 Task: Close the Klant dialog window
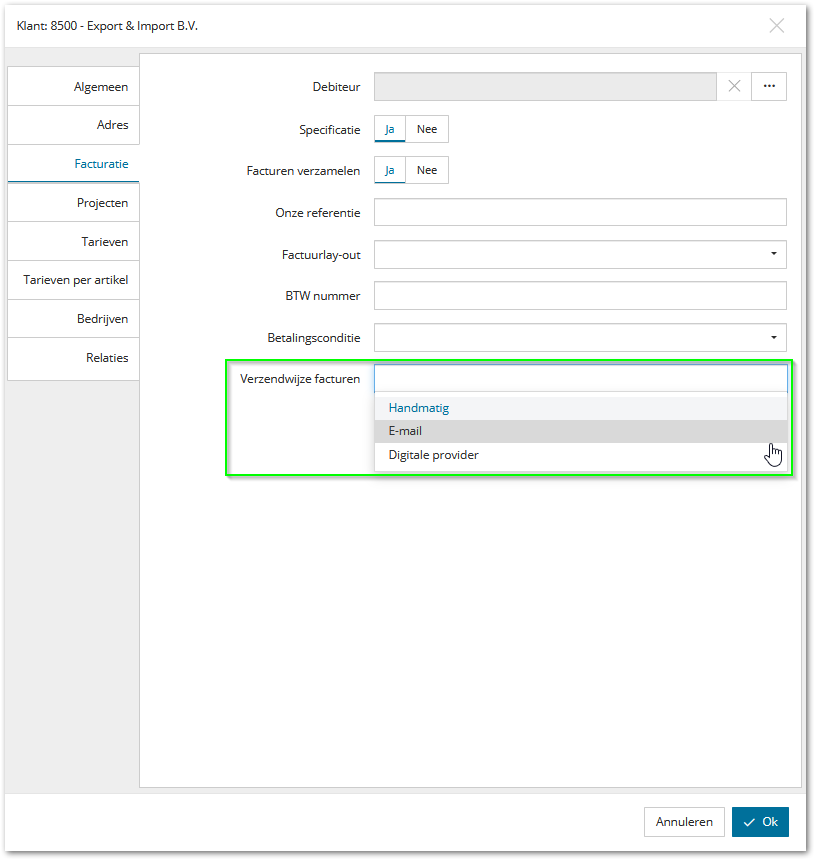pos(776,26)
